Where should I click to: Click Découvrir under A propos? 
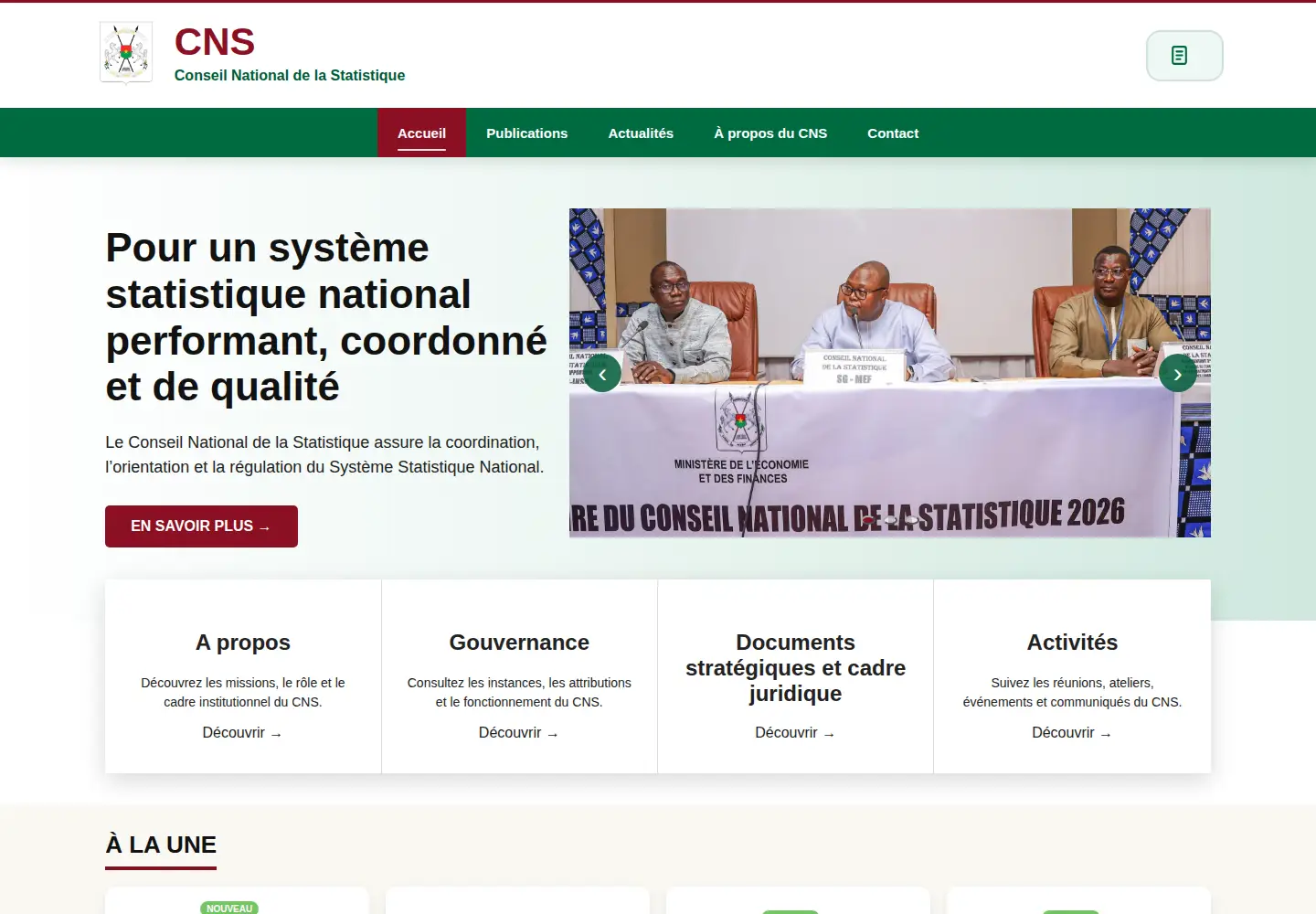[242, 733]
